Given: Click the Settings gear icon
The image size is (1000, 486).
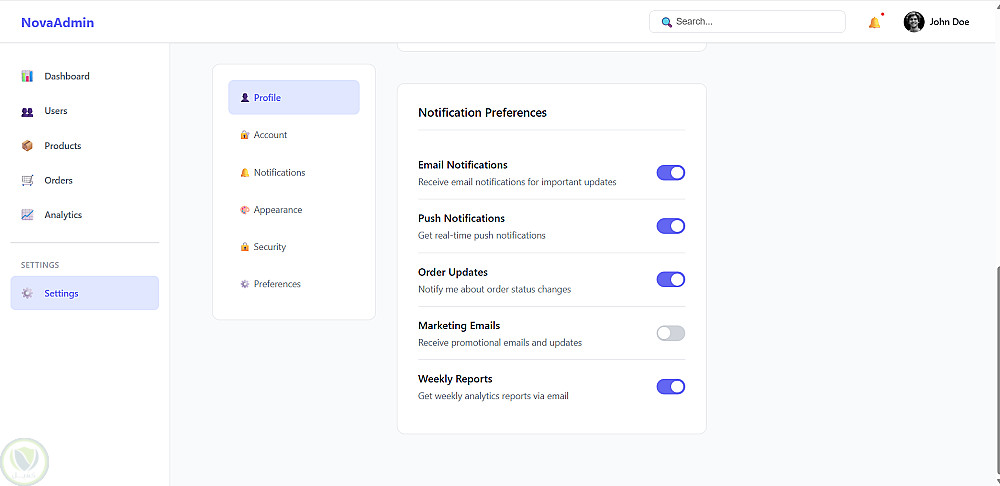Looking at the screenshot, I should point(27,293).
